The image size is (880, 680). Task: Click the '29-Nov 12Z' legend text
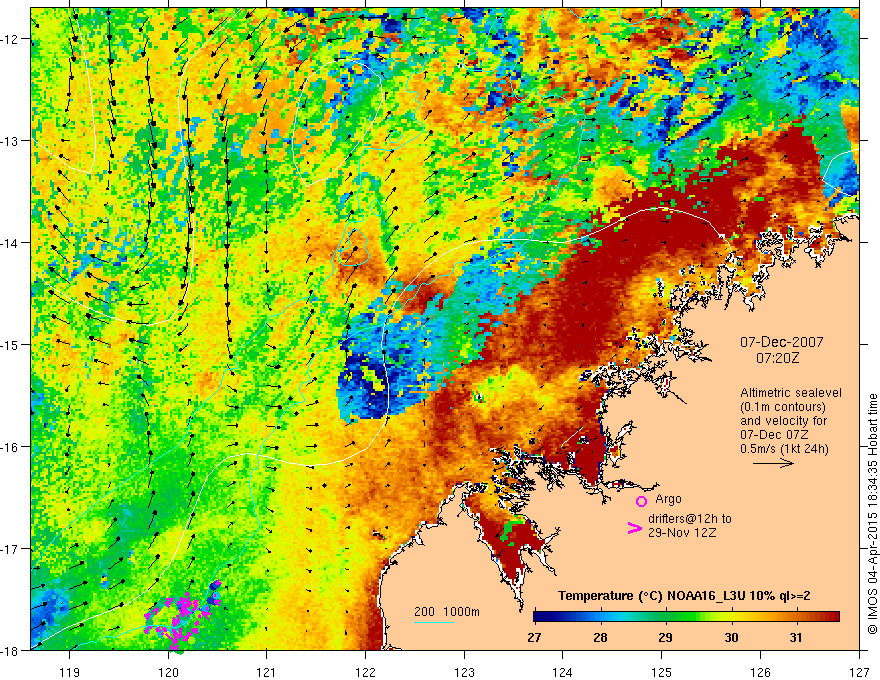click(682, 533)
